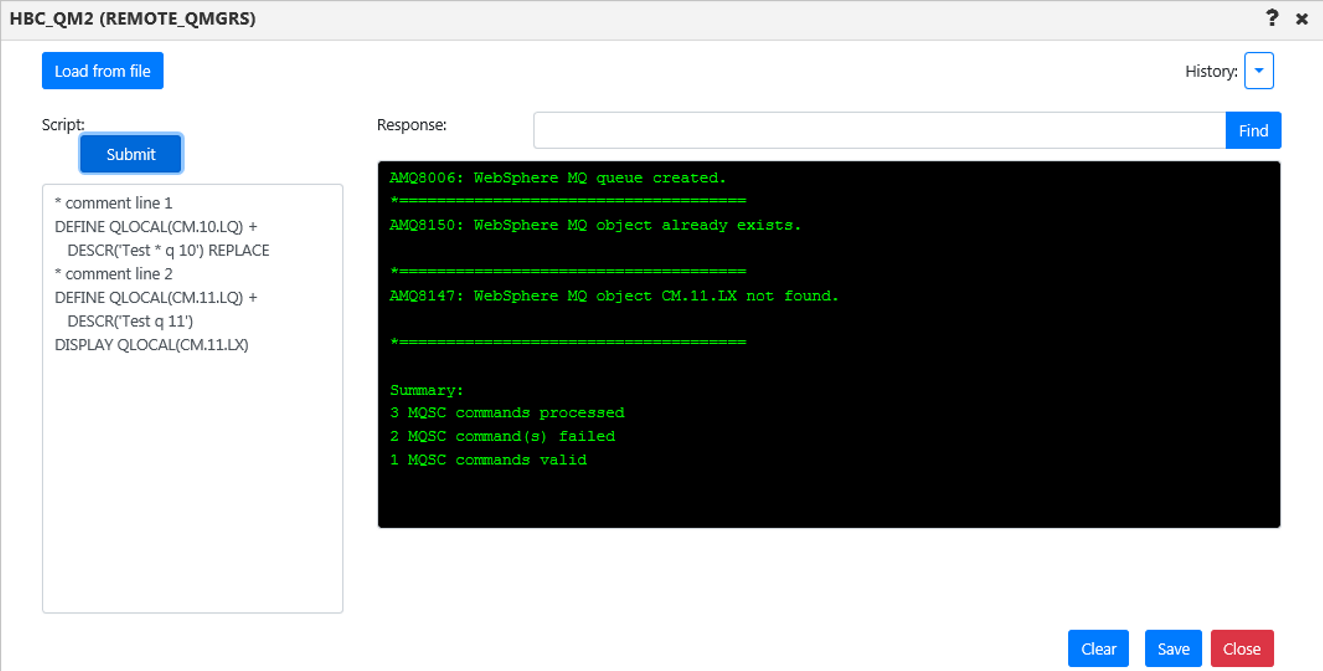Select "DESCR('Test * q 10') REPLACE" line
This screenshot has height=671, width=1323.
[168, 250]
